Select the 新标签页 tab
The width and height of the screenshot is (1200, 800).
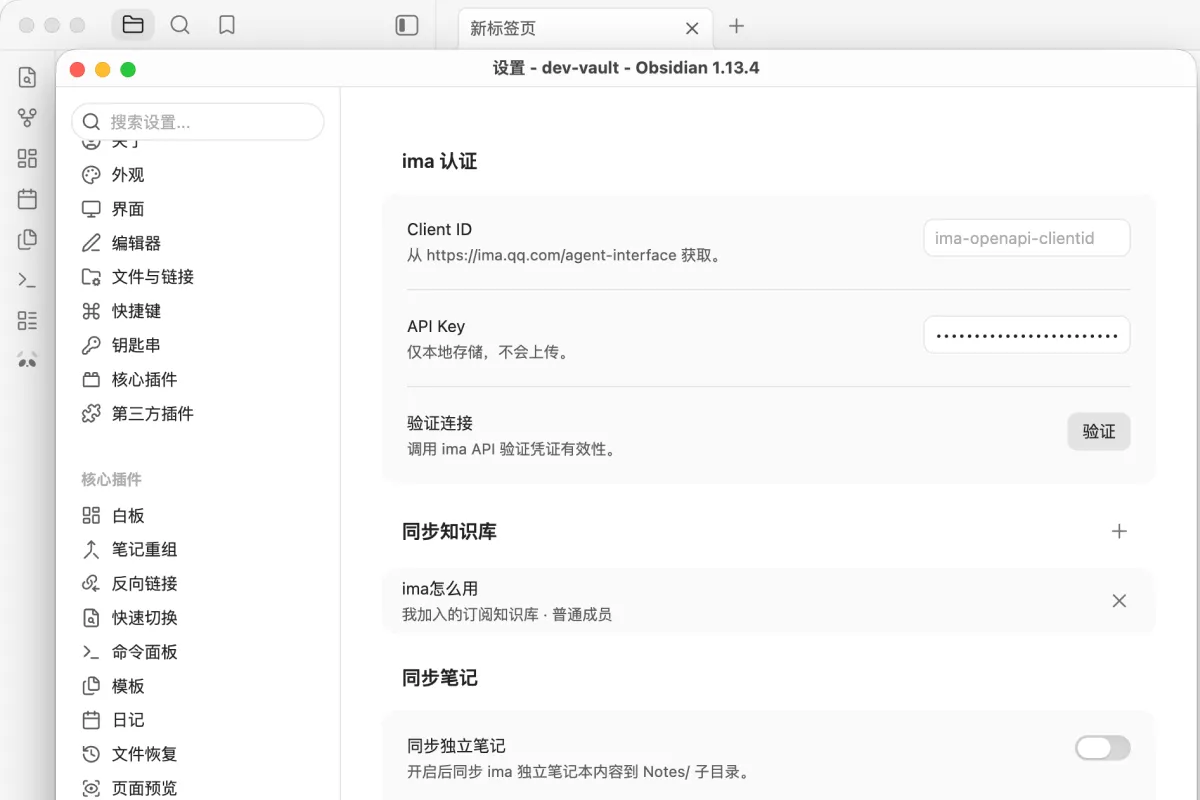(586, 28)
